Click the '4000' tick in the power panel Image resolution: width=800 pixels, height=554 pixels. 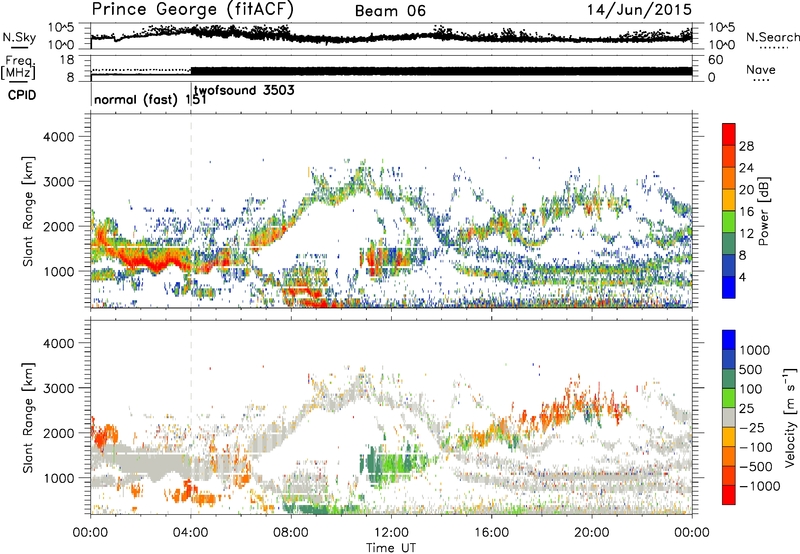point(59,137)
